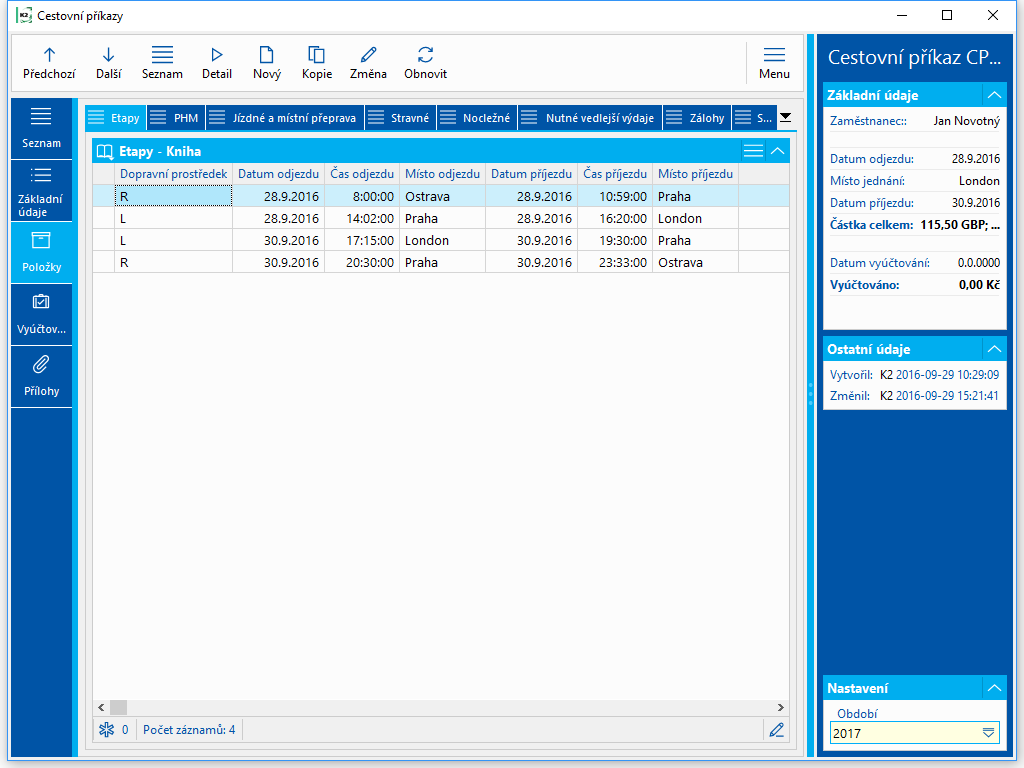This screenshot has height=768, width=1024.
Task: Click the 10:59:00 arrival time cell
Action: pos(615,196)
